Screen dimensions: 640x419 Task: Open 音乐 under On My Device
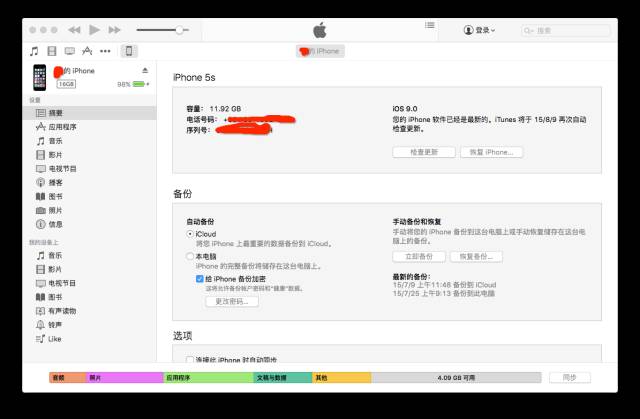point(90,255)
